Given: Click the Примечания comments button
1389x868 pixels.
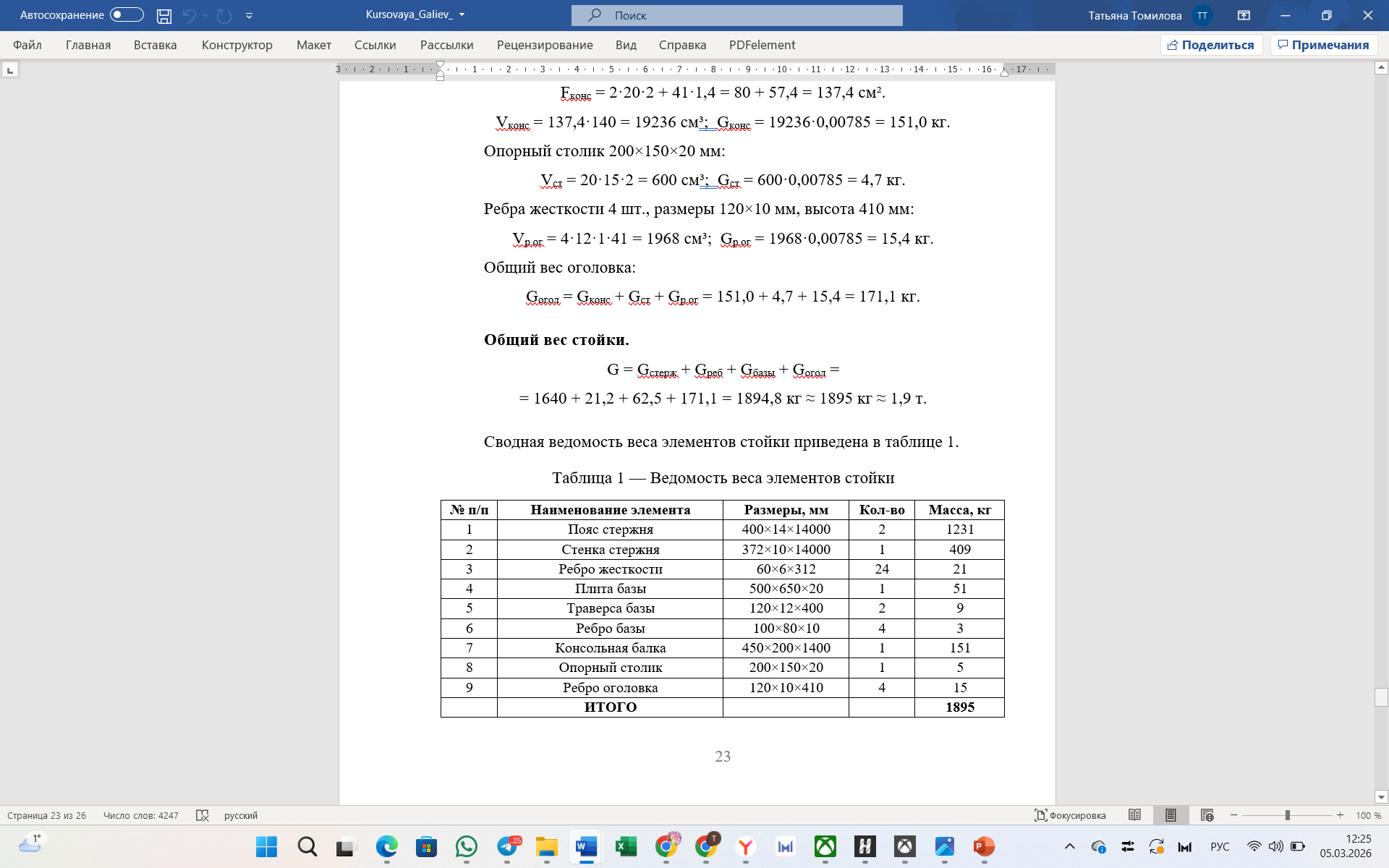Looking at the screenshot, I should (1323, 45).
